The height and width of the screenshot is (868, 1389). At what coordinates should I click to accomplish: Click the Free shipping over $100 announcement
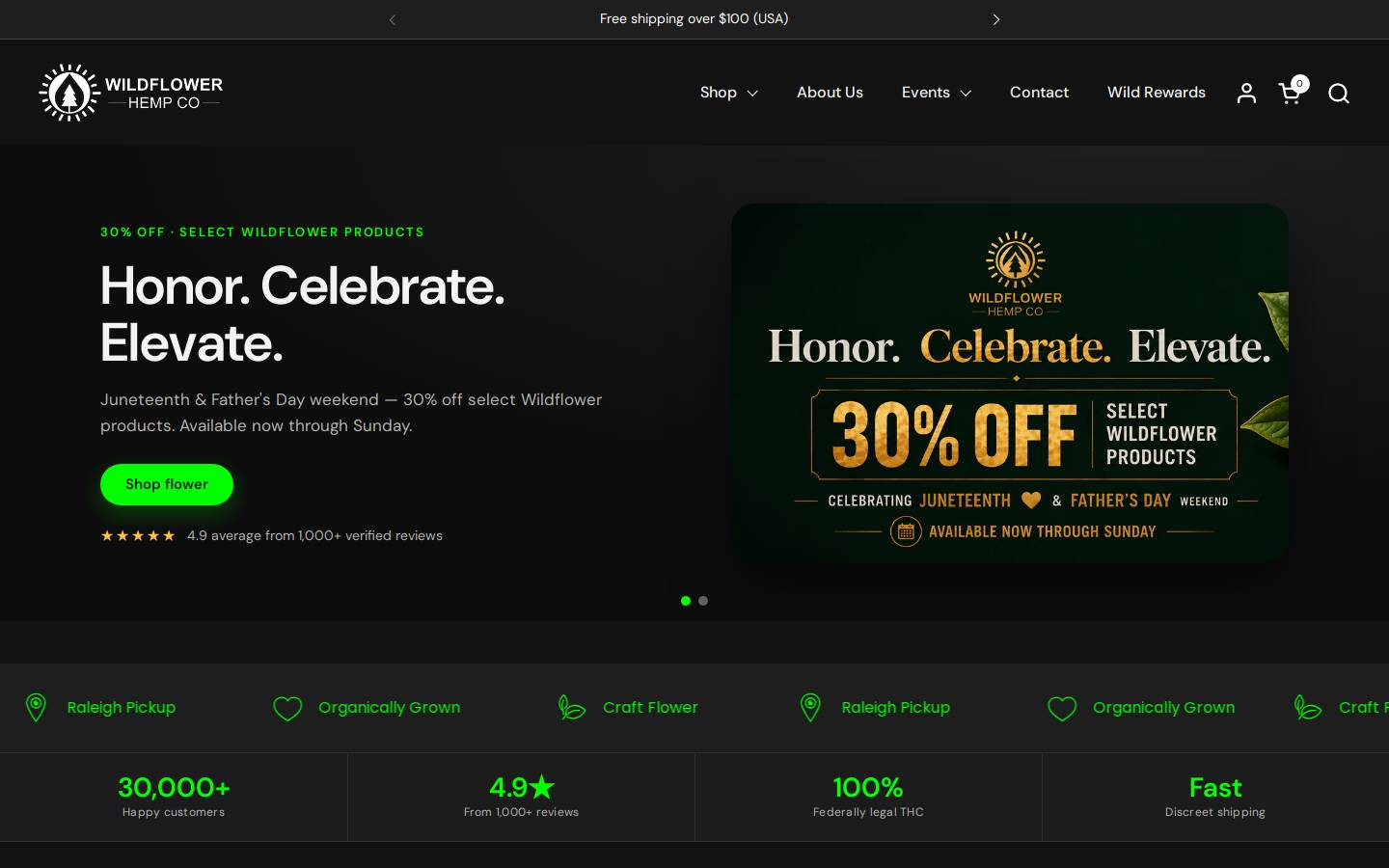694,19
